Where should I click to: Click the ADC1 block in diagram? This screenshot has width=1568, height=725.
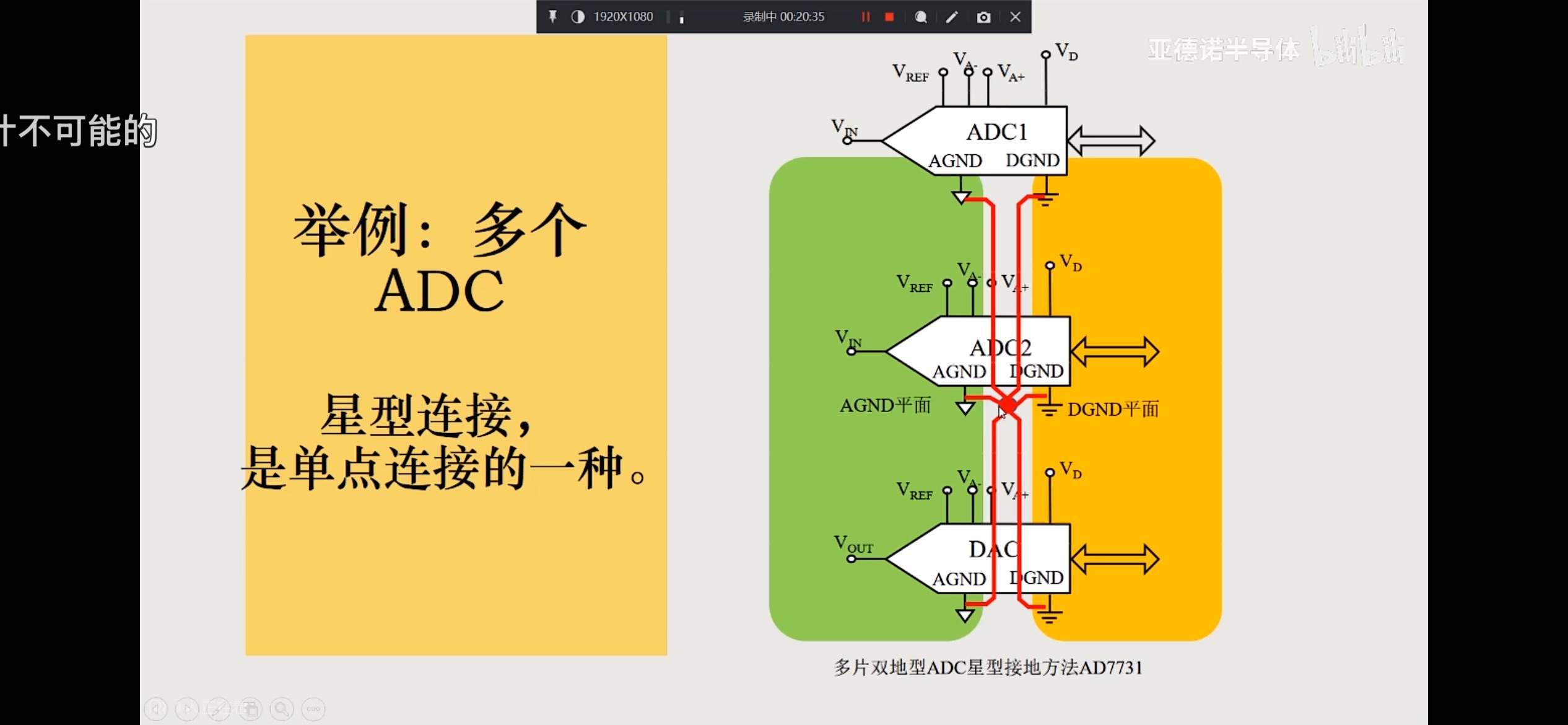pyautogui.click(x=996, y=133)
